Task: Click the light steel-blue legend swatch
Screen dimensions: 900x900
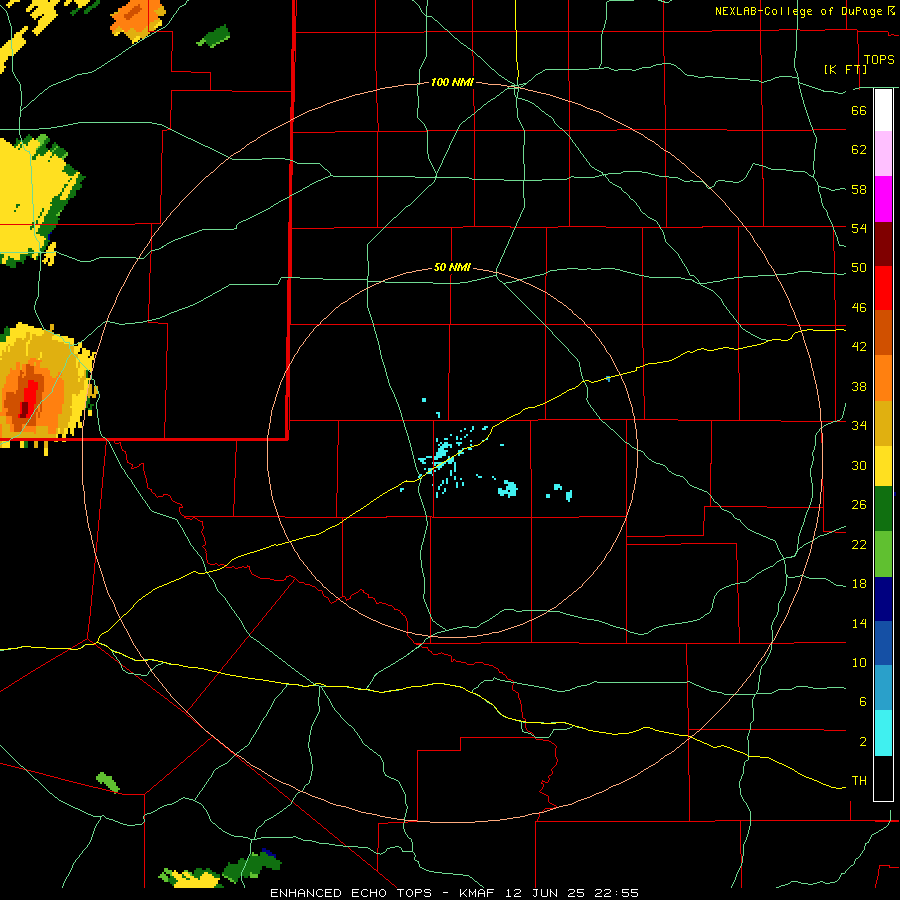Action: [x=883, y=688]
